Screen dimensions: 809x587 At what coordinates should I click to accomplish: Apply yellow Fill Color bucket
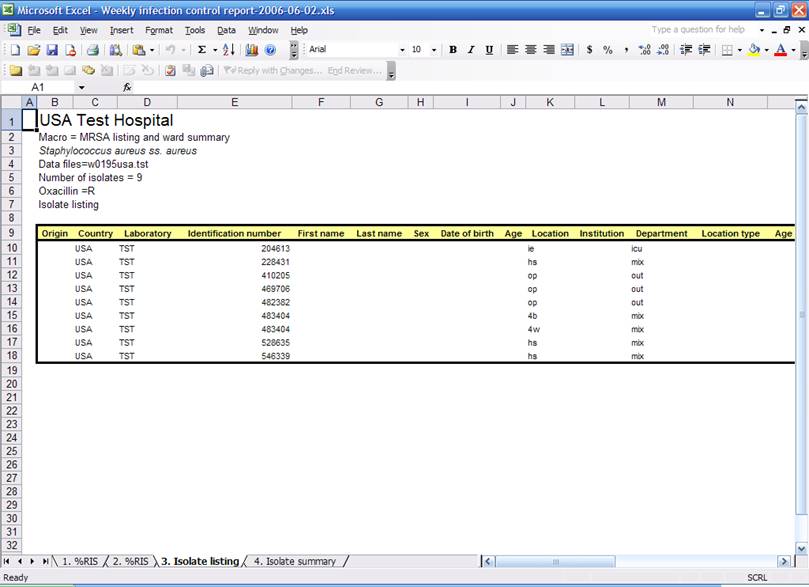754,50
